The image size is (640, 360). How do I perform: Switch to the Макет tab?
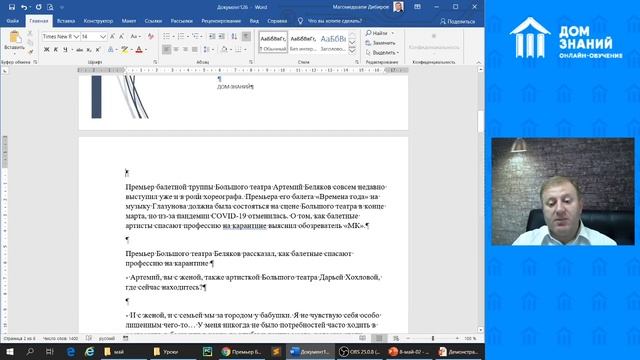pyautogui.click(x=129, y=21)
